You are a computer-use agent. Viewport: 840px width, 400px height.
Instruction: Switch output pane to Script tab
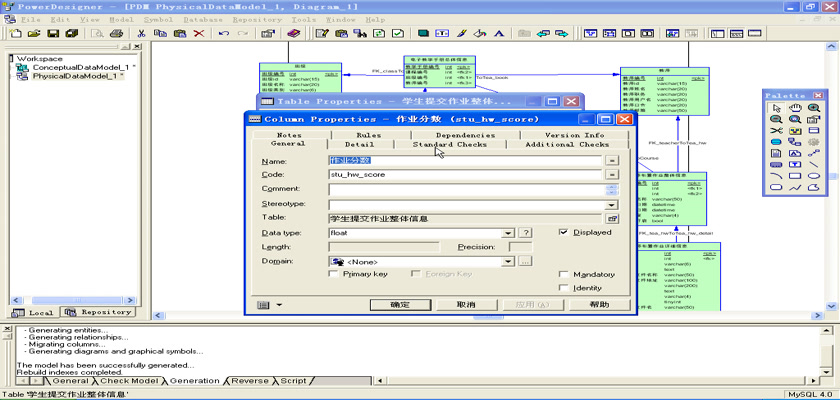pyautogui.click(x=292, y=381)
